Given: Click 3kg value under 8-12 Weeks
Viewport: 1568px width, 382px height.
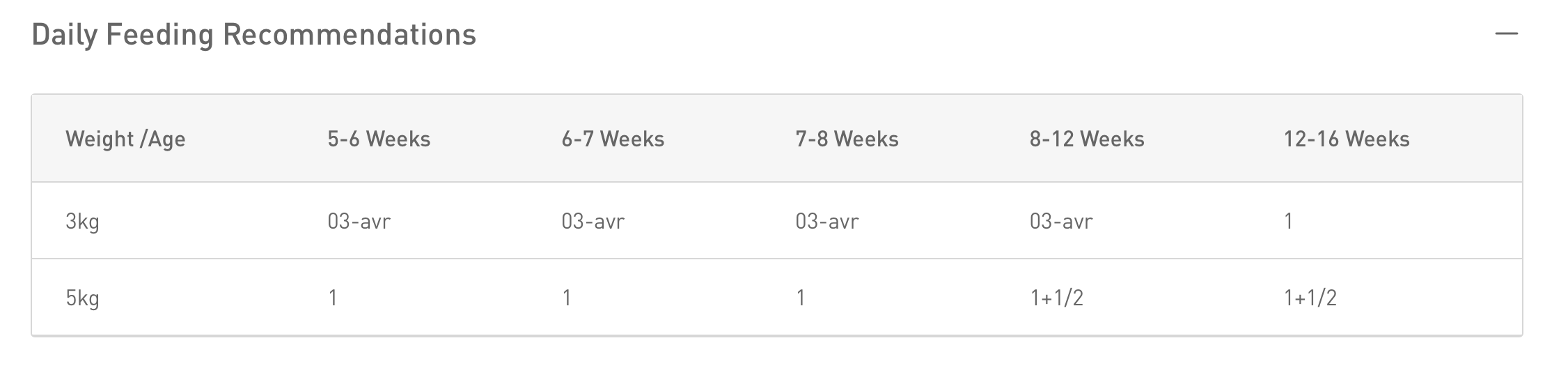Looking at the screenshot, I should (x=1061, y=222).
